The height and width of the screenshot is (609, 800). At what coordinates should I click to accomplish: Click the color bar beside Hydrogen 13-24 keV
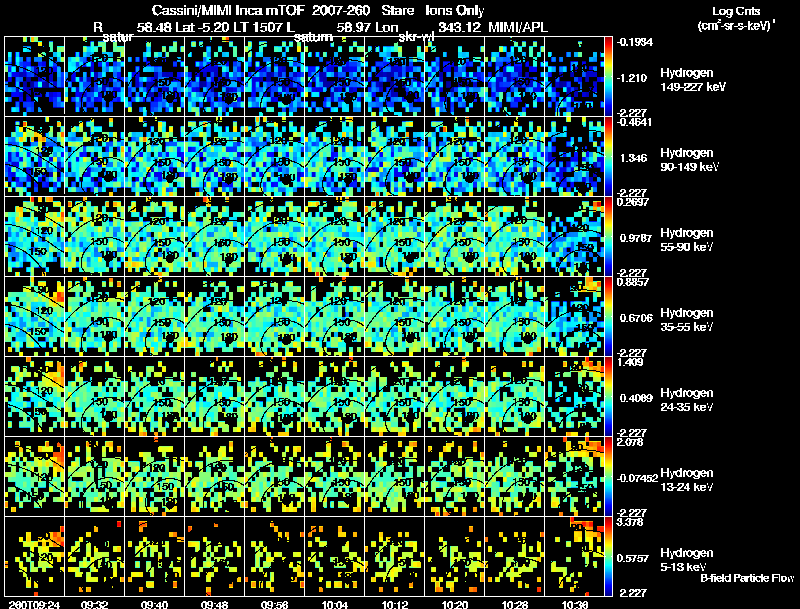tap(608, 477)
